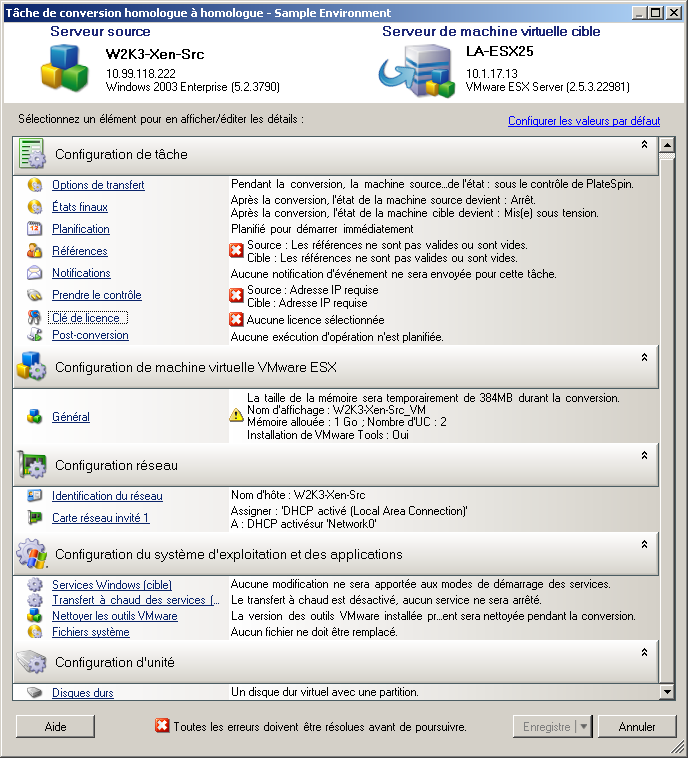
Task: Click the scrollbar up arrow
Action: click(x=667, y=145)
